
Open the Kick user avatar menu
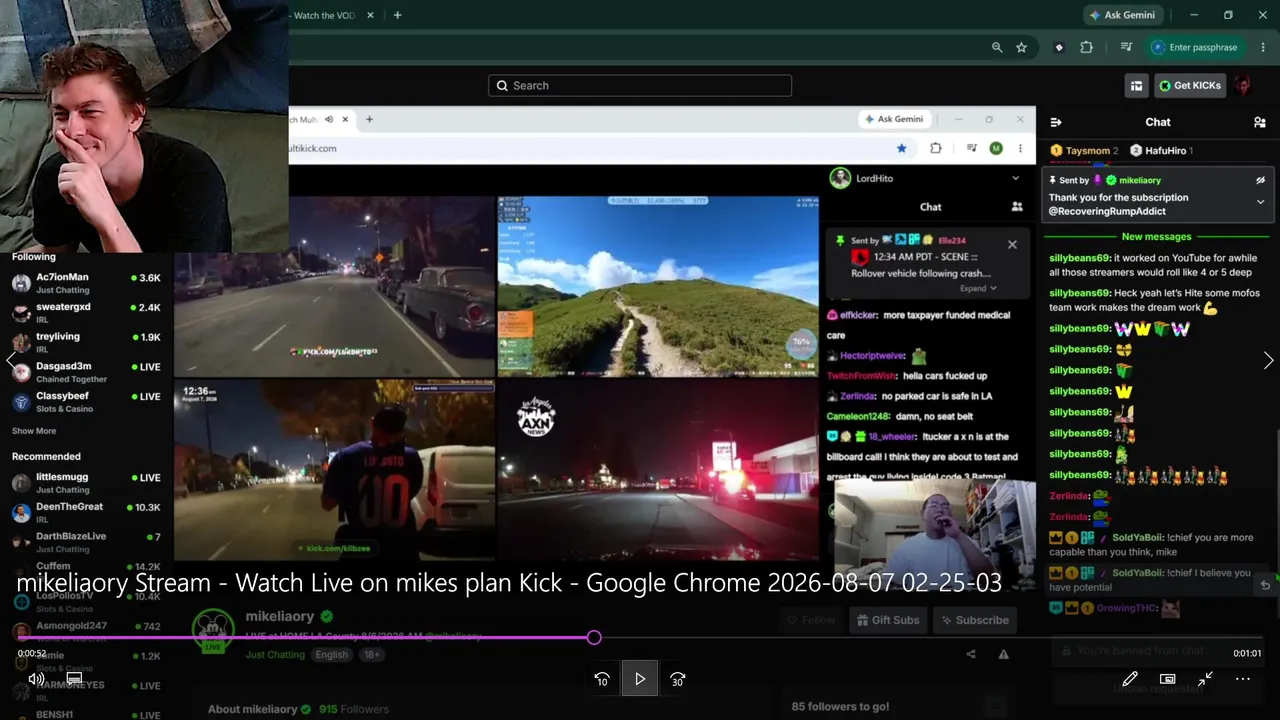click(x=1243, y=86)
